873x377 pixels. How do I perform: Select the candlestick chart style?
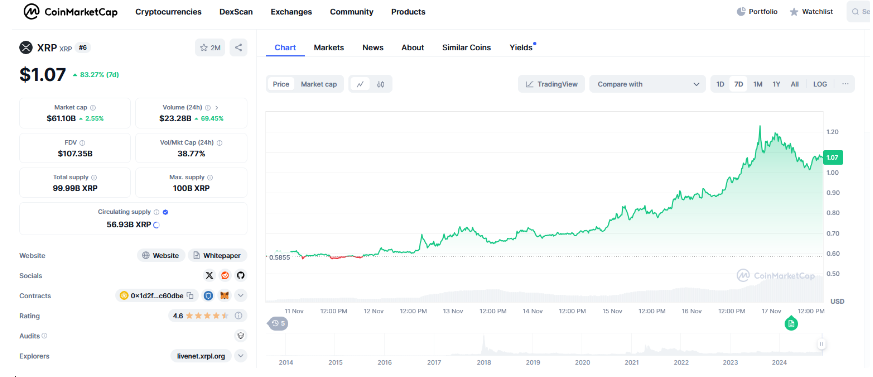pos(381,84)
